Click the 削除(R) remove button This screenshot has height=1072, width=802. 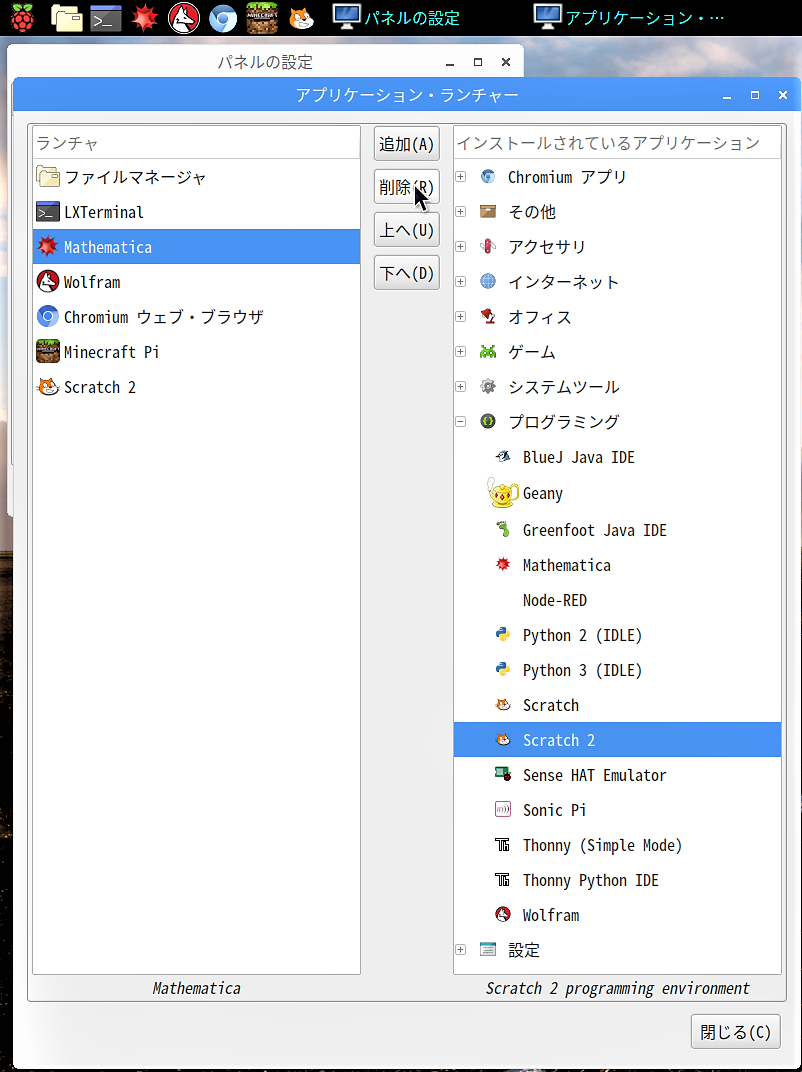[407, 187]
